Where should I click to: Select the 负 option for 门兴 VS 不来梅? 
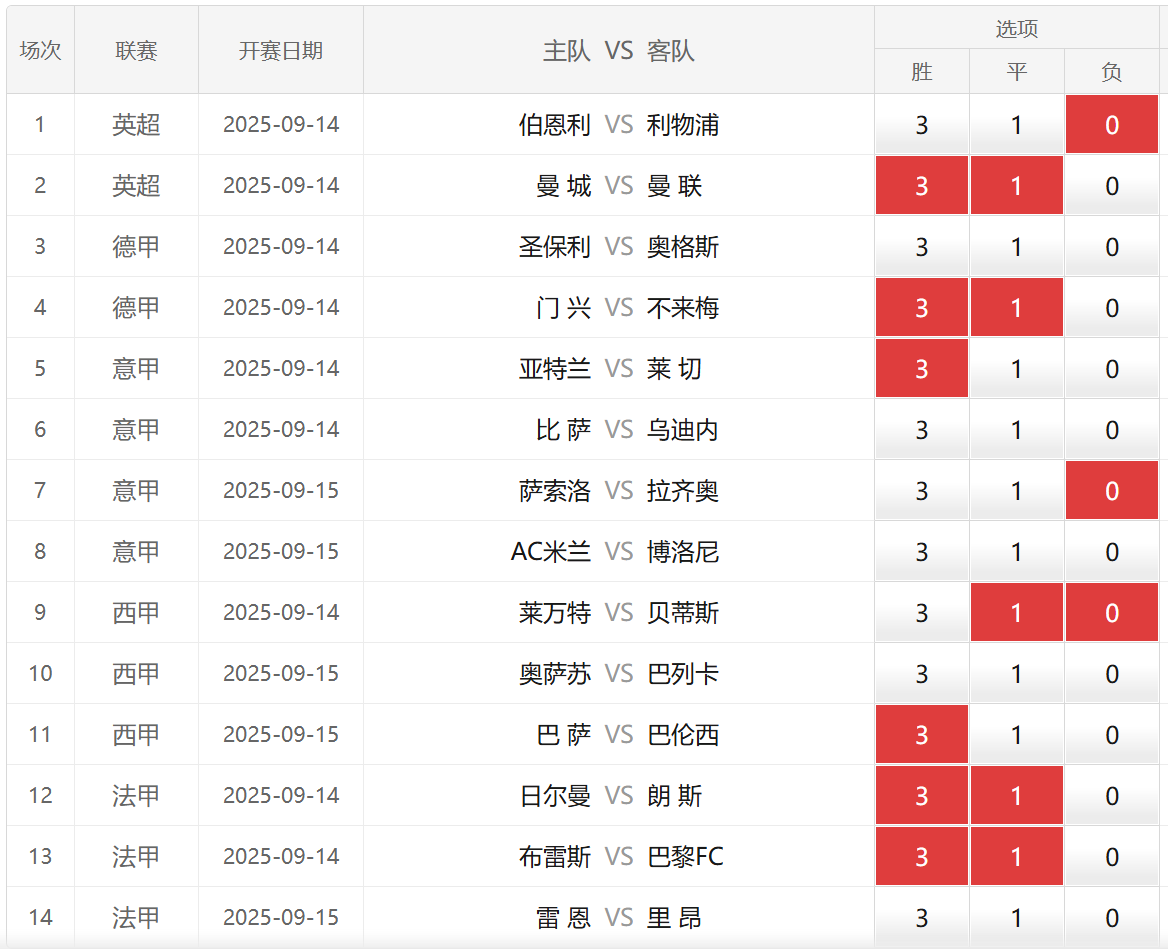pyautogui.click(x=1111, y=308)
